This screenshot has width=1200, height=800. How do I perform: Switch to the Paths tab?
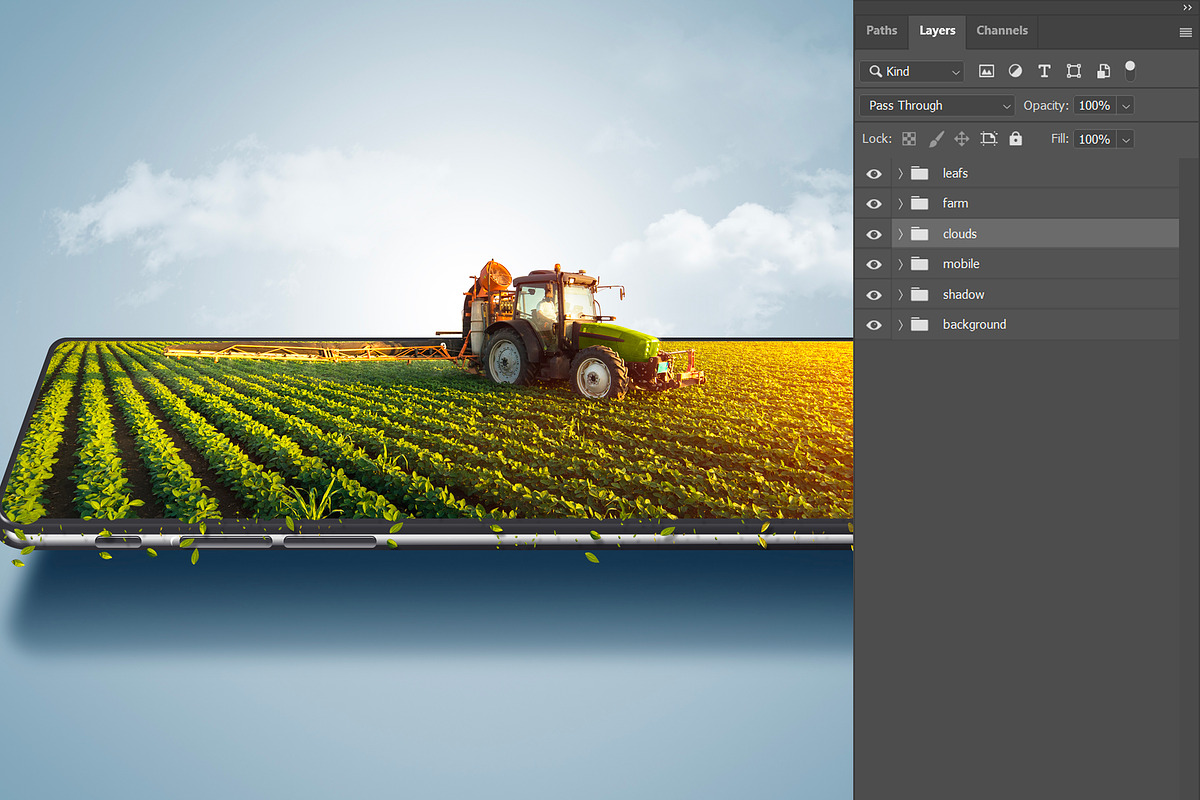881,30
